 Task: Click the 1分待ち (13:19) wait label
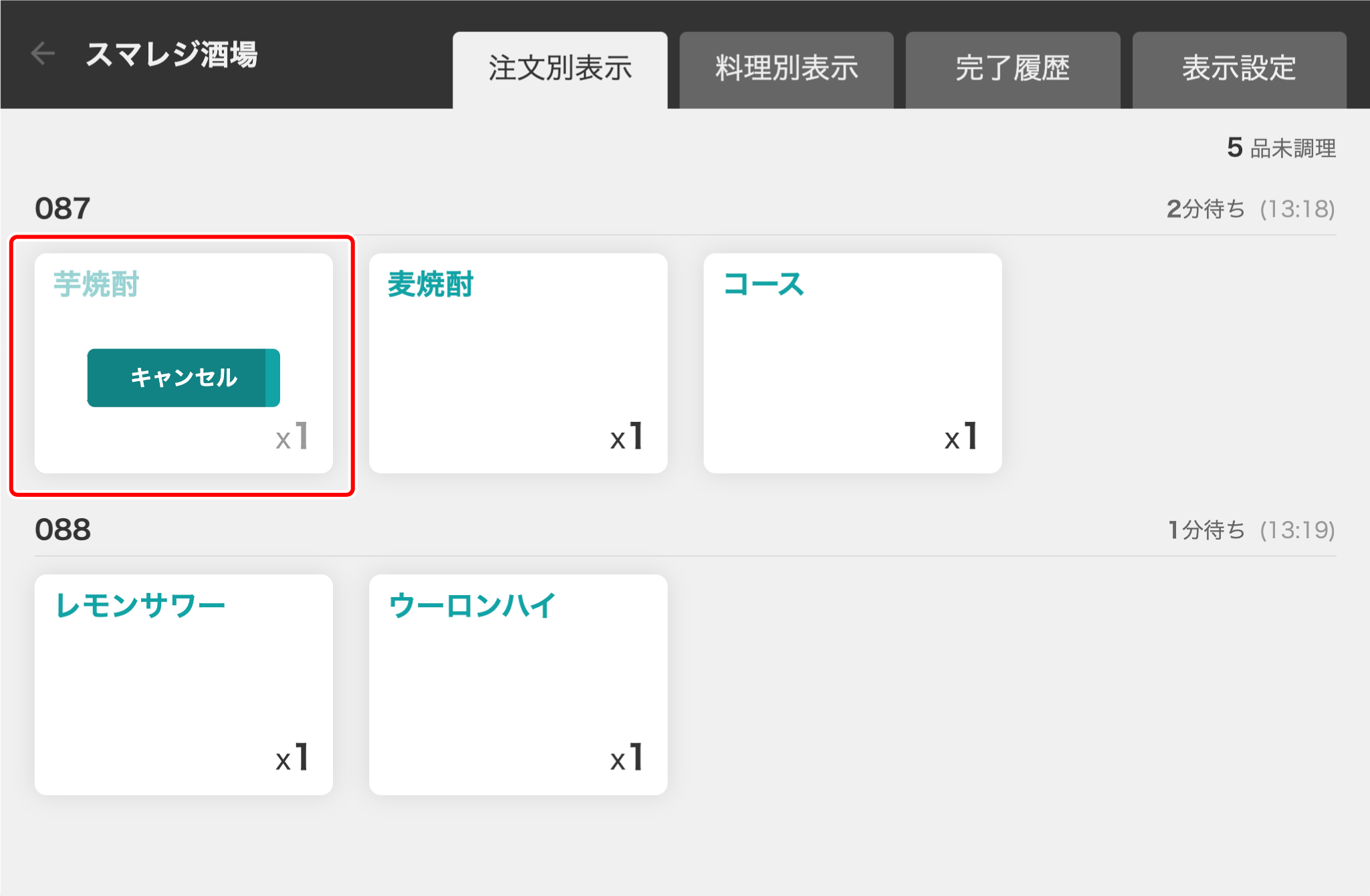[1251, 530]
